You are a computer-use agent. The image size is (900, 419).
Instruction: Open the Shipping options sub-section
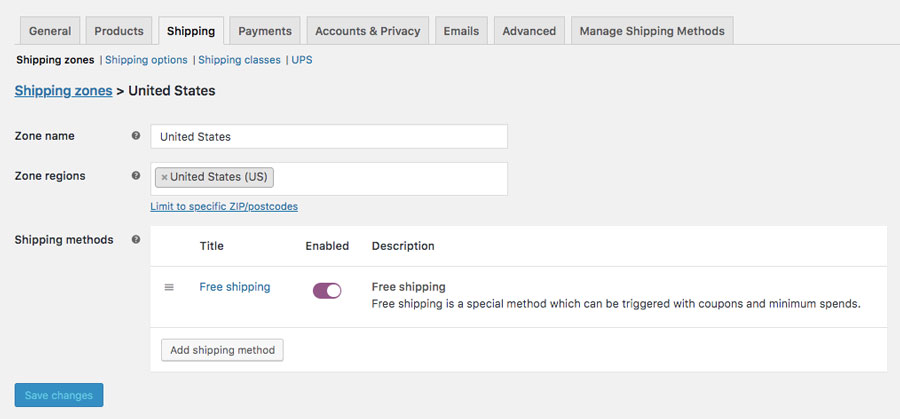146,60
